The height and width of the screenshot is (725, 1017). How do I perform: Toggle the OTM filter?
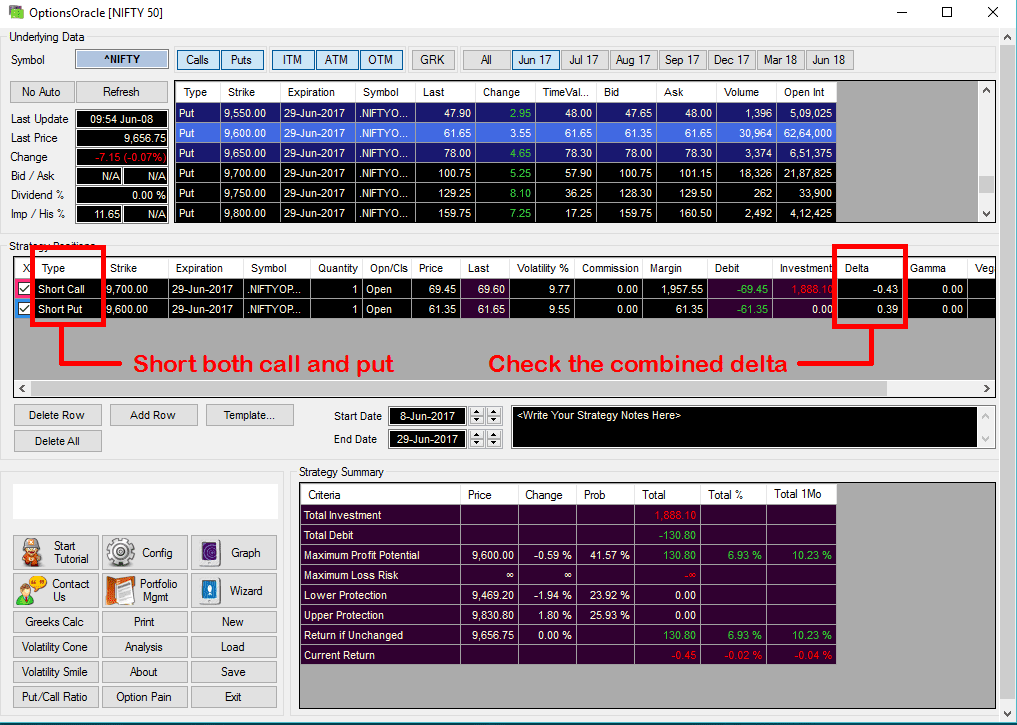tap(381, 60)
